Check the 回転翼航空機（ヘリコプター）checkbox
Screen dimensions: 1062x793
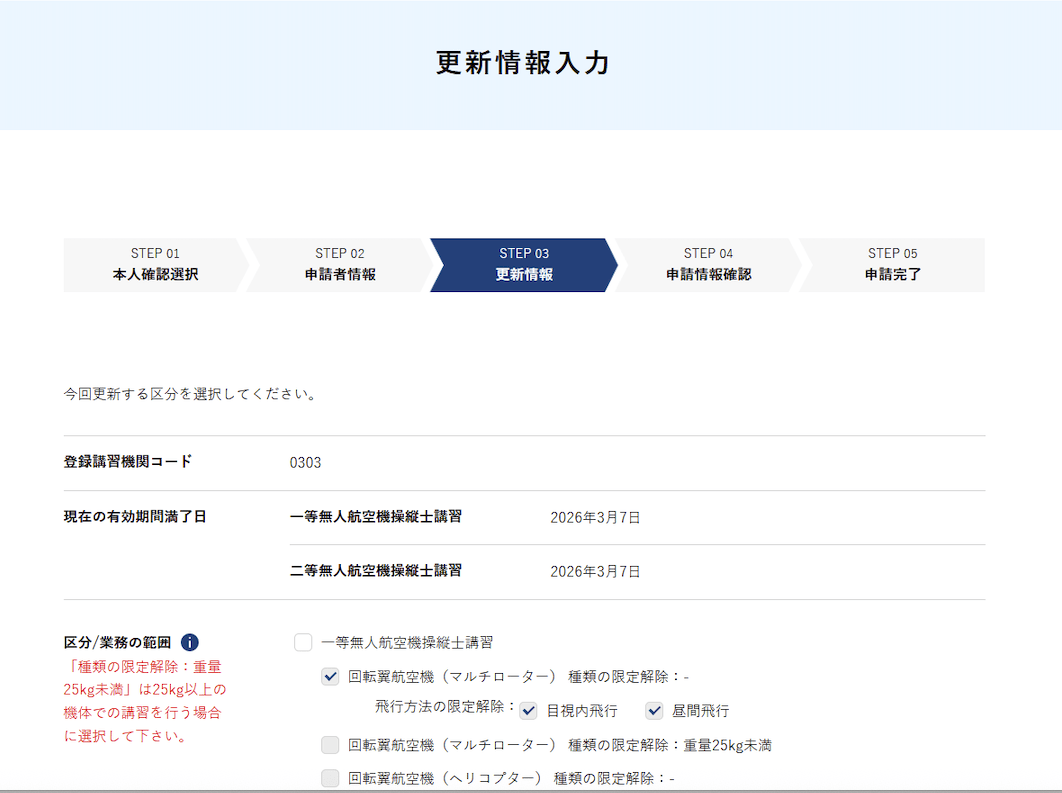coord(330,778)
